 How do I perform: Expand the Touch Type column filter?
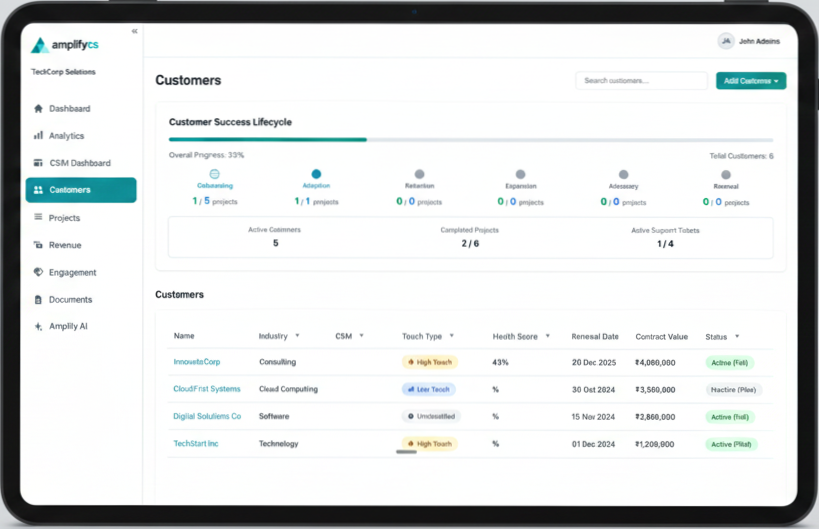coord(452,336)
